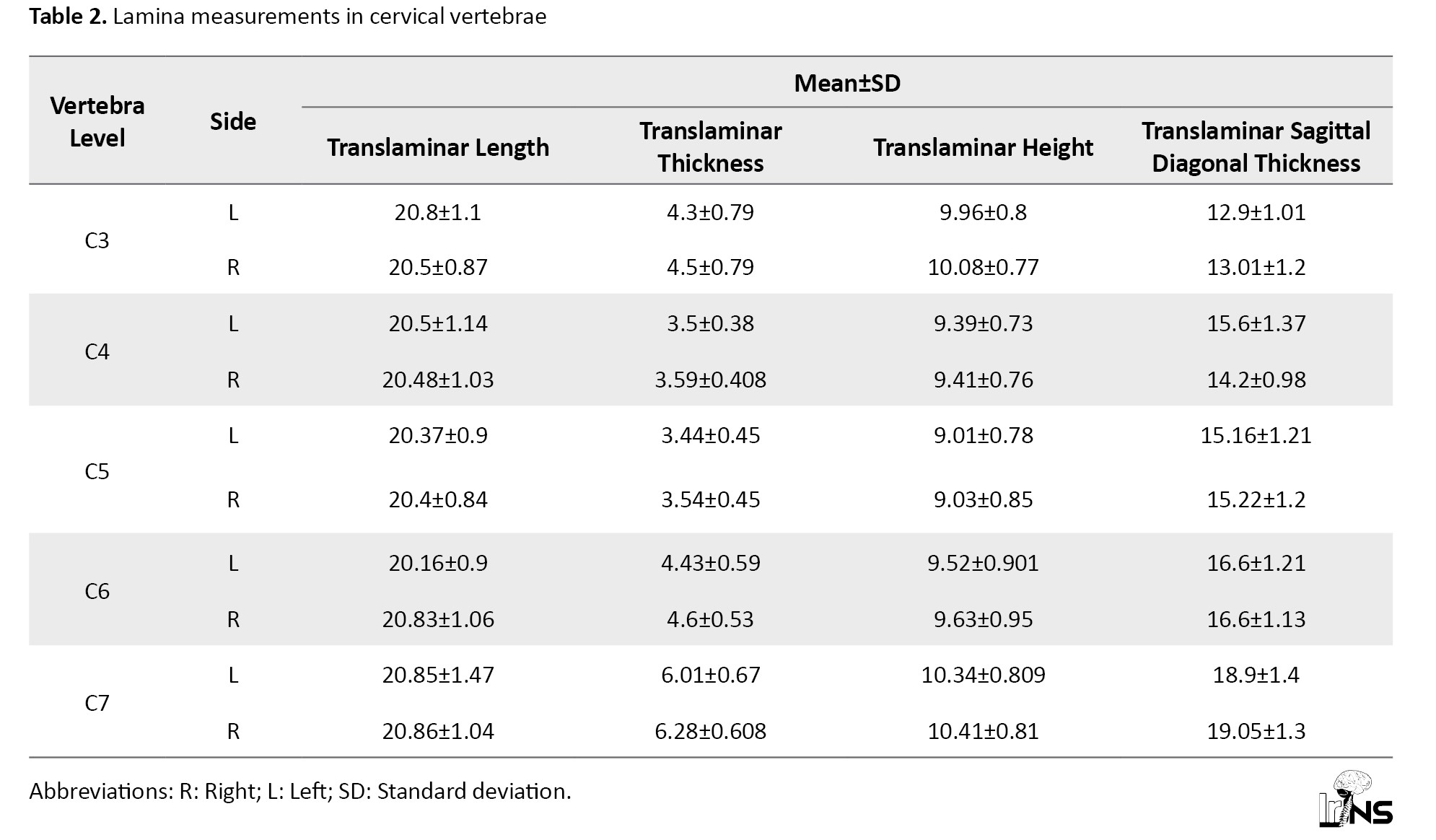Click the Vertebra Level column header

tap(97, 121)
